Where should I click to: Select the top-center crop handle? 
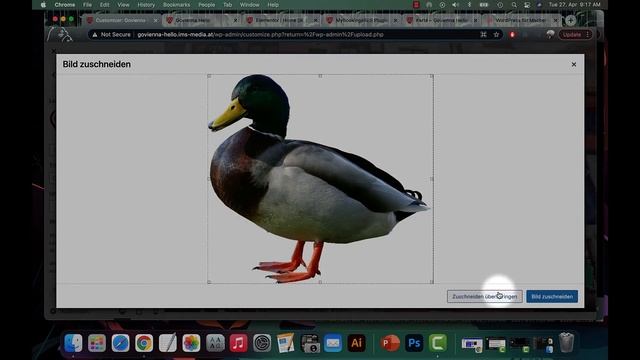pos(320,76)
